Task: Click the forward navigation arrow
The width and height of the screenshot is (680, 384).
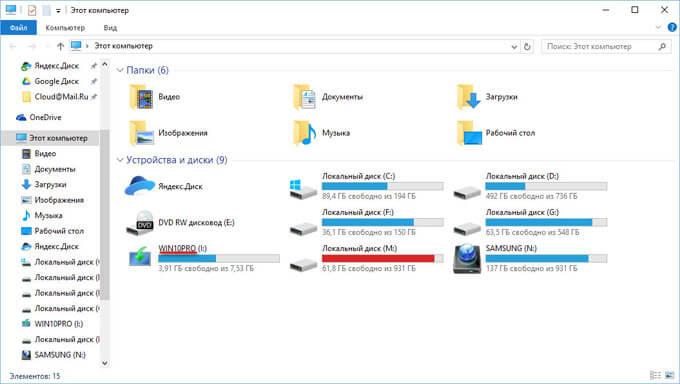Action: tap(32, 46)
